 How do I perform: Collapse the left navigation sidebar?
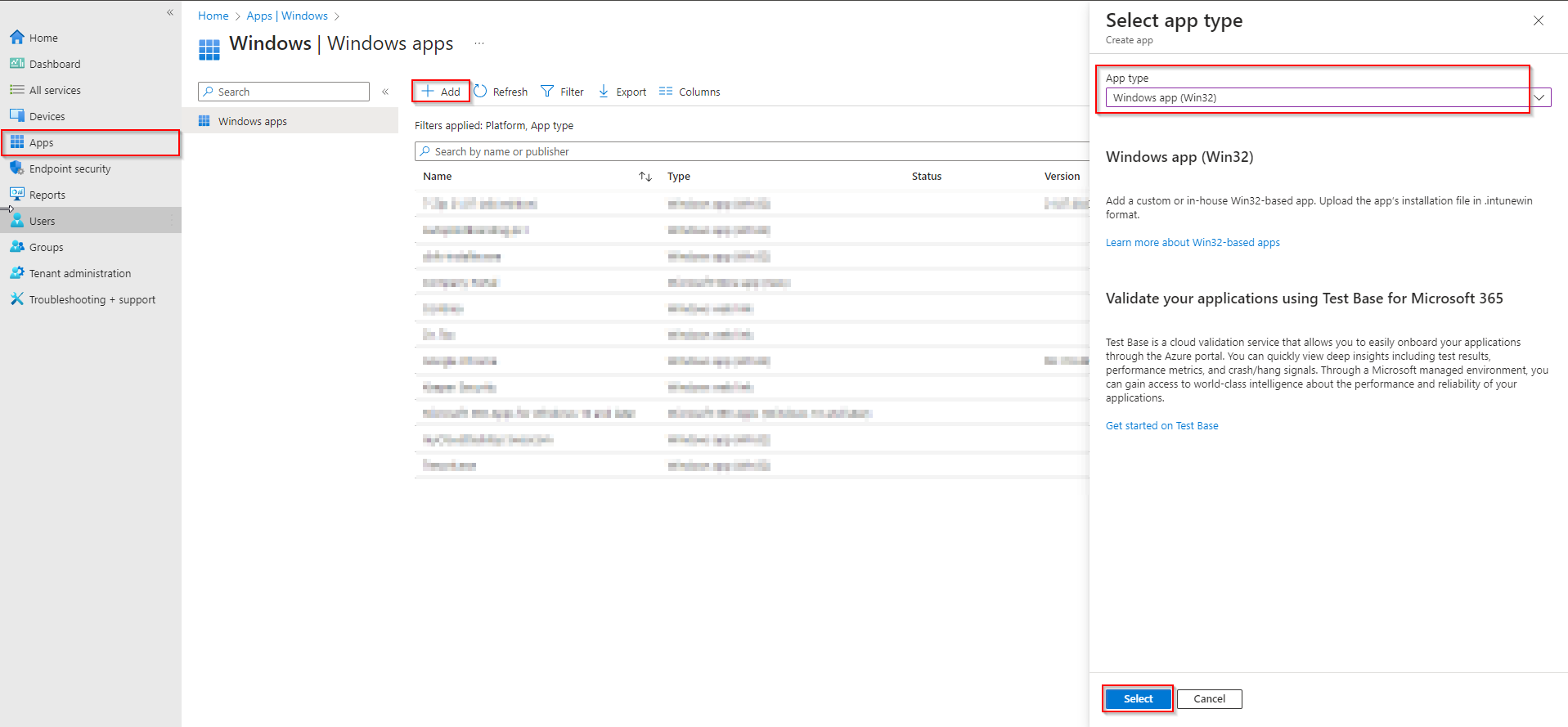click(x=170, y=12)
